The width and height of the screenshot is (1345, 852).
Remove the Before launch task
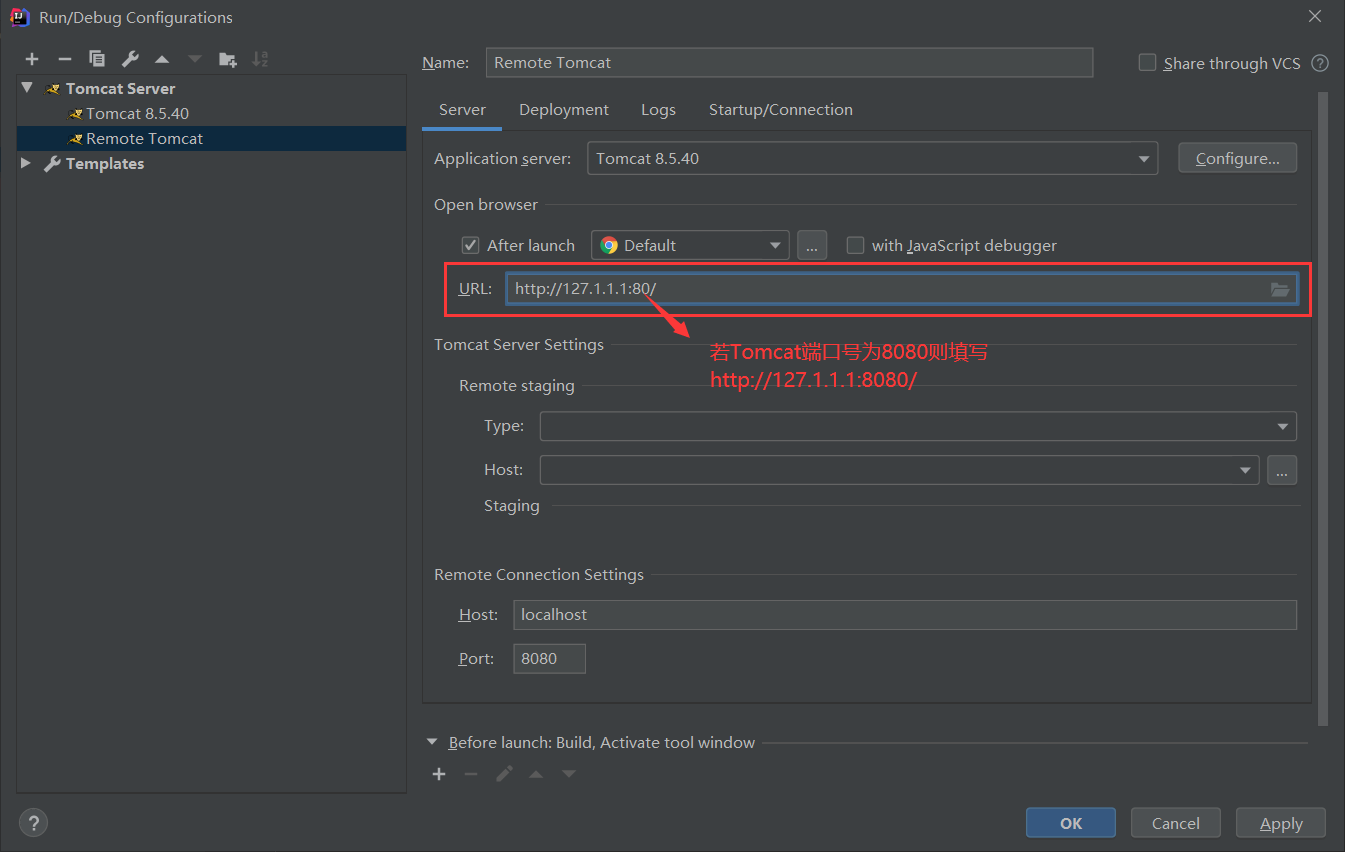(471, 774)
